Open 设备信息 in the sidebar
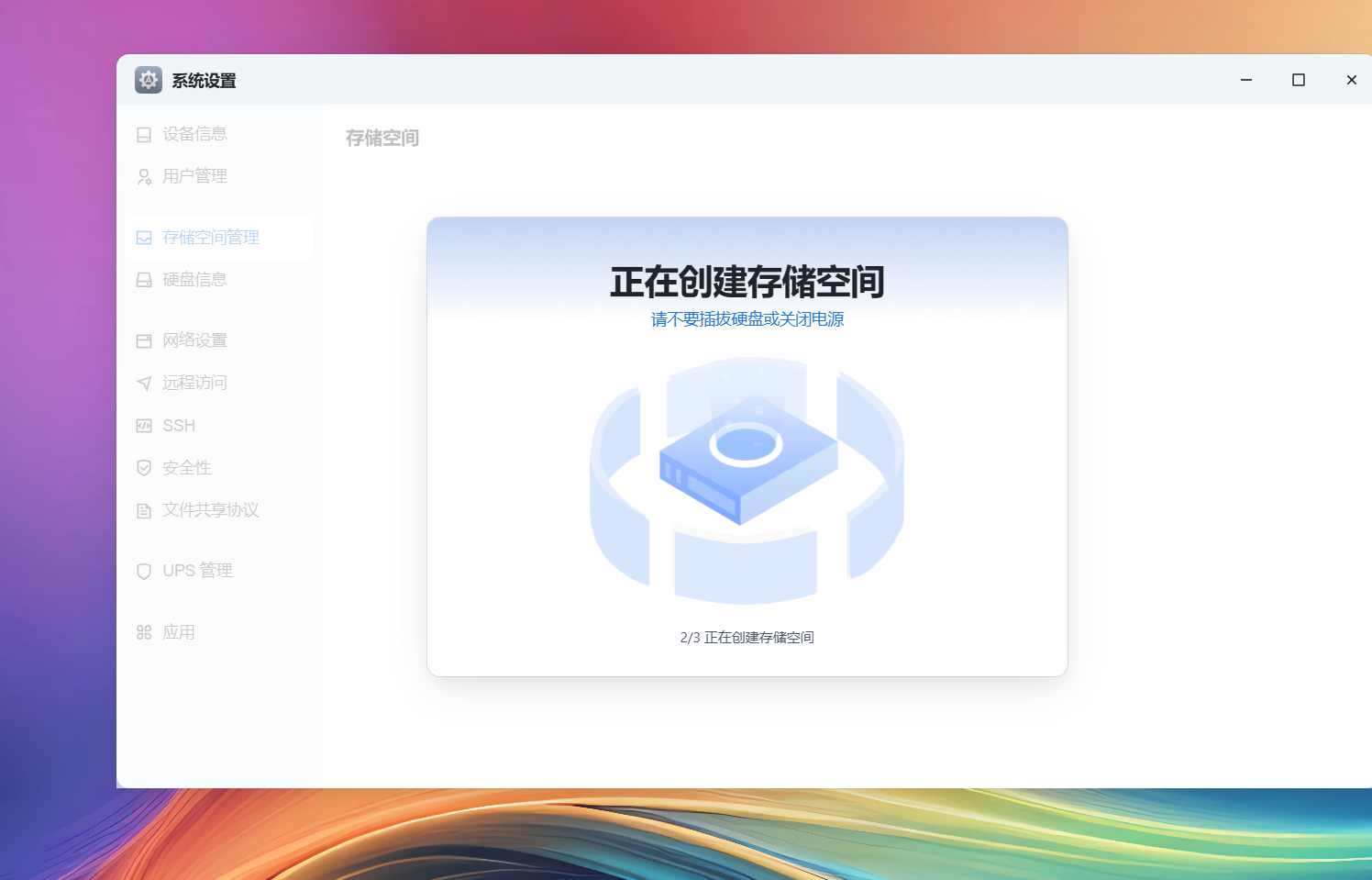Image resolution: width=1372 pixels, height=880 pixels. click(x=220, y=134)
